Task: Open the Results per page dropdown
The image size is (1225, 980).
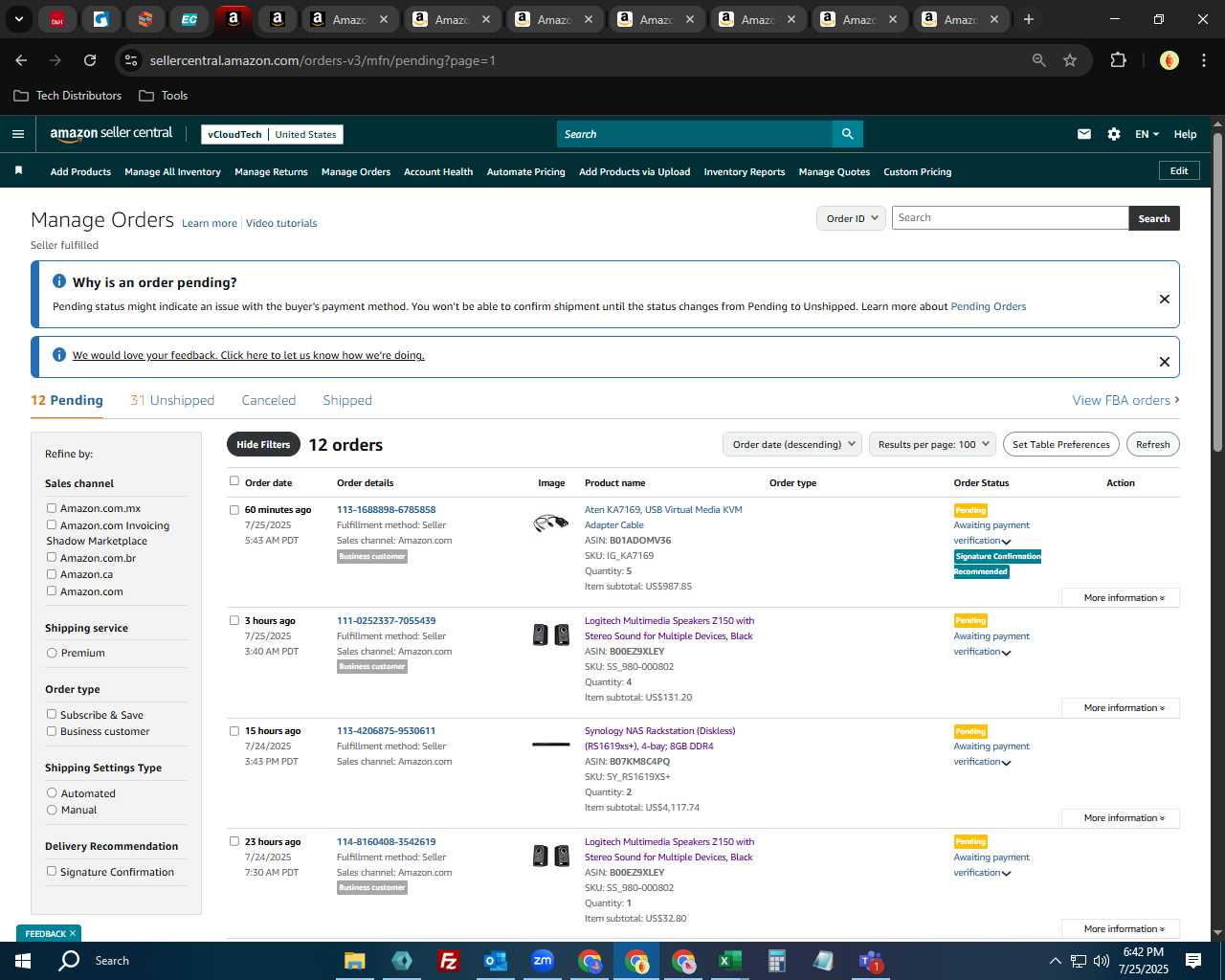Action: click(933, 444)
